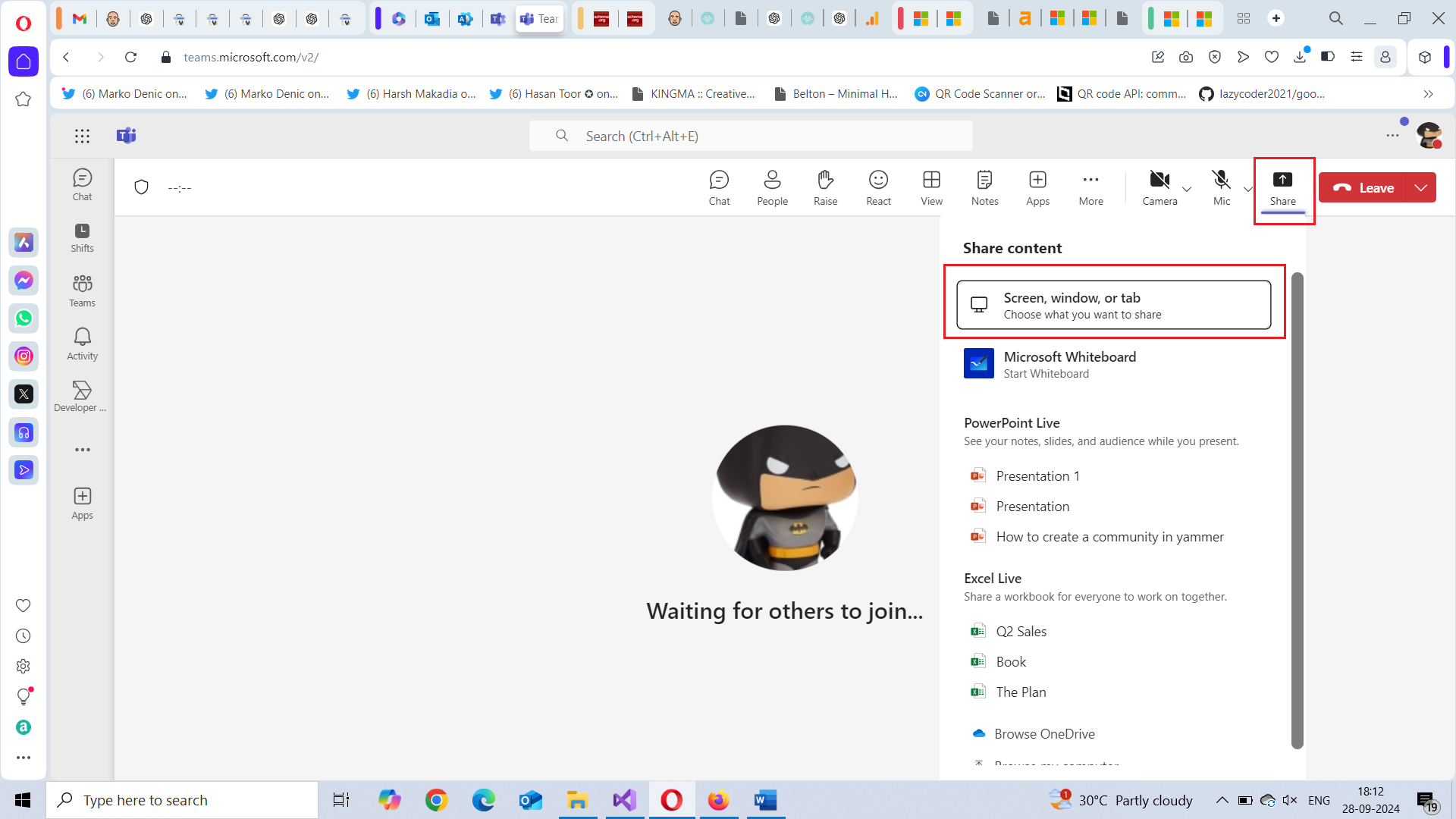Open the Teams app launcher grid
Viewport: 1456px width, 819px height.
tap(82, 136)
